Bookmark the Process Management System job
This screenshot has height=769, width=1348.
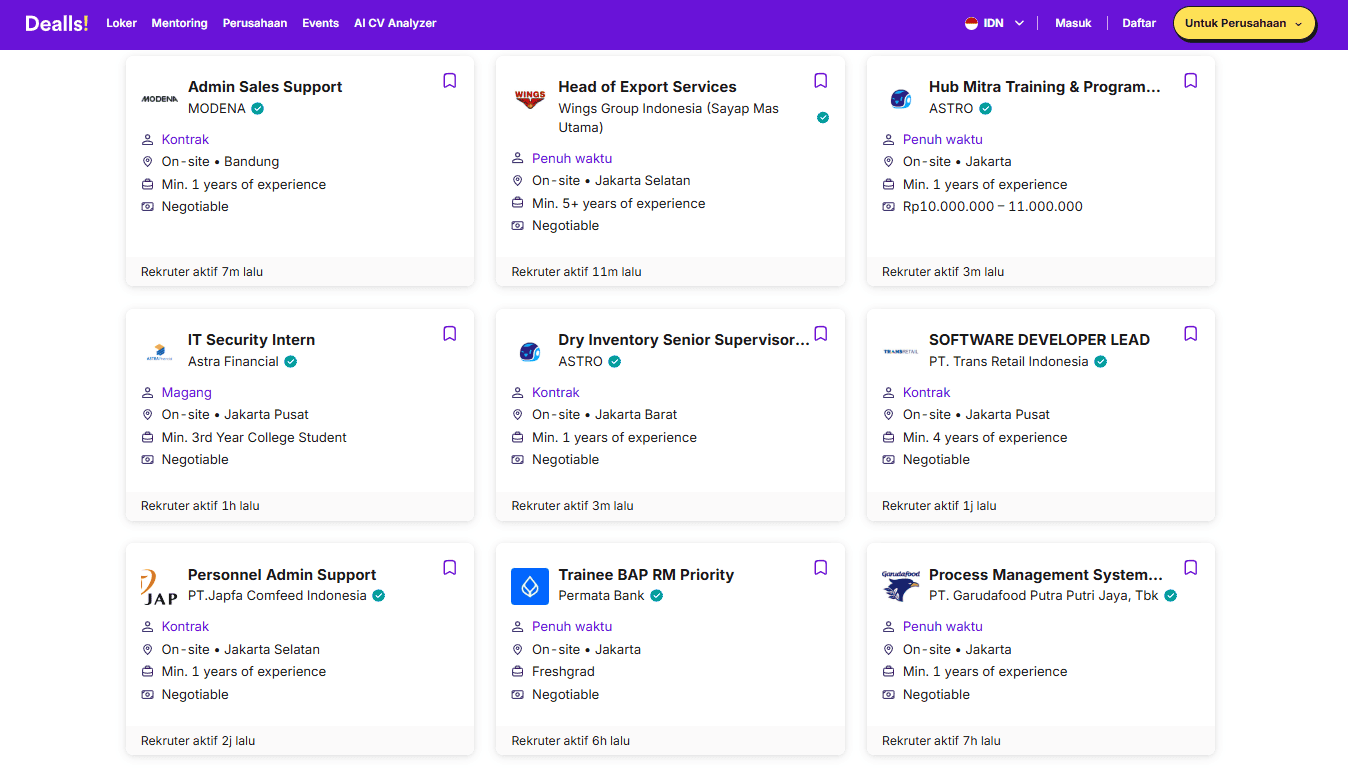point(1191,568)
